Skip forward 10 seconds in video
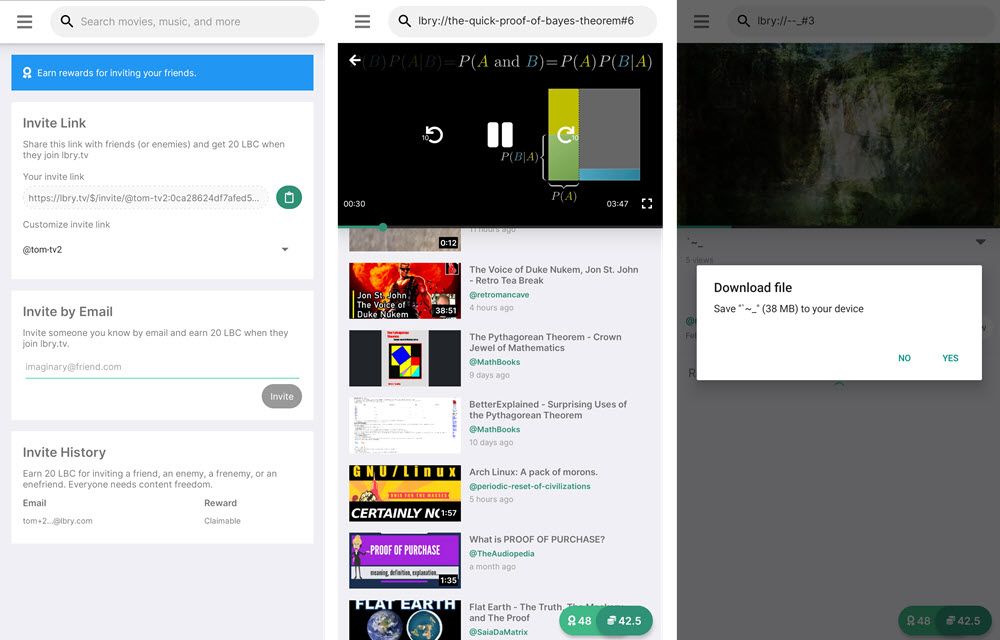 [566, 135]
